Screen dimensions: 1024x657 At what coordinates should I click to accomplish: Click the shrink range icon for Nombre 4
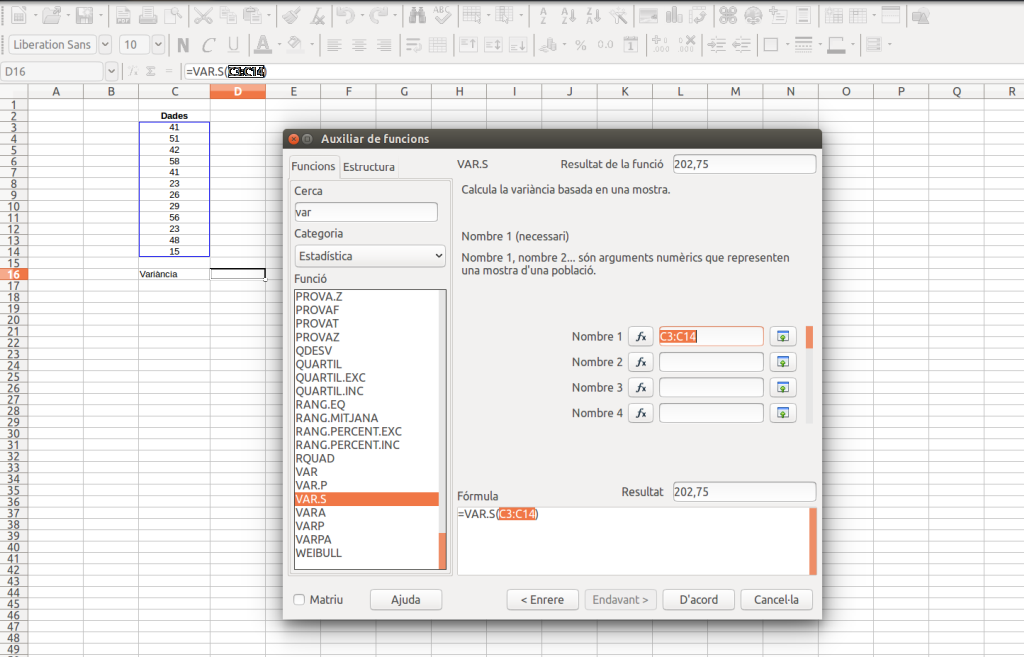[x=783, y=413]
